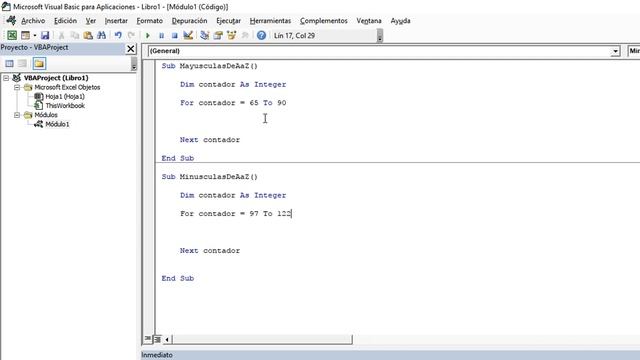640x360 pixels.
Task: Switch to Full Module View button
Action: coord(157,339)
